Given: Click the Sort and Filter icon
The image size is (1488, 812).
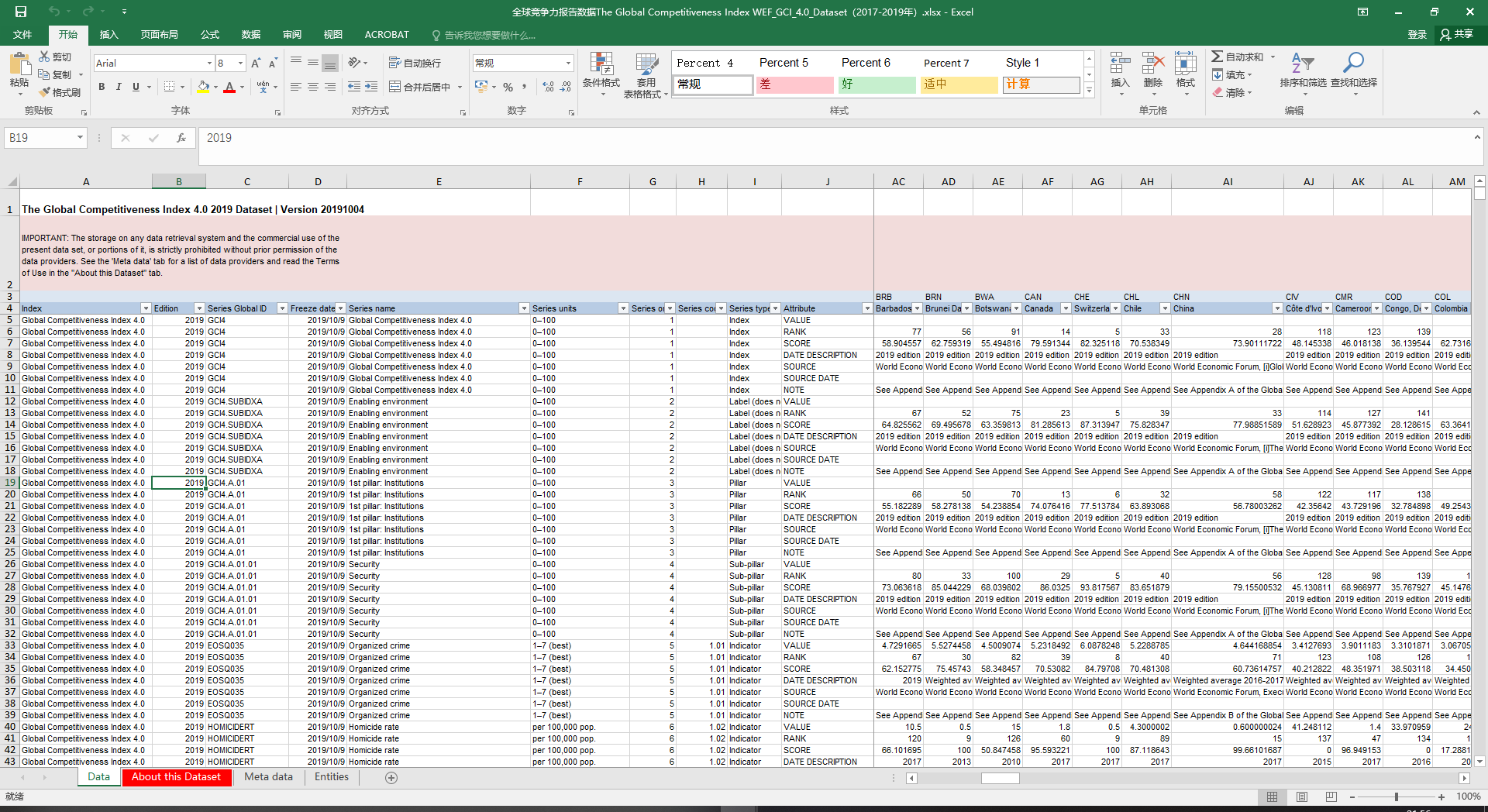Looking at the screenshot, I should point(1302,64).
